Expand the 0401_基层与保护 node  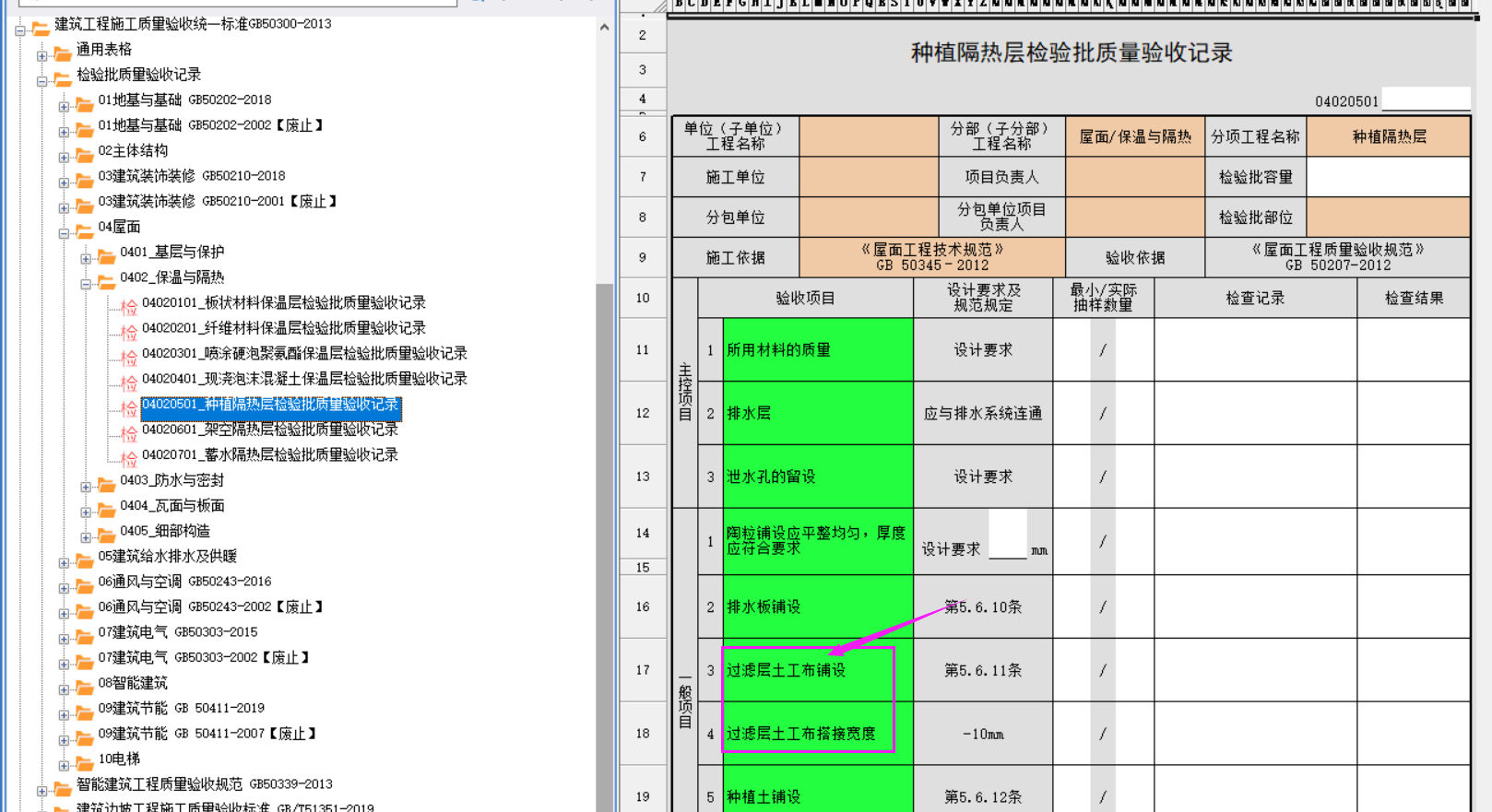click(x=86, y=259)
